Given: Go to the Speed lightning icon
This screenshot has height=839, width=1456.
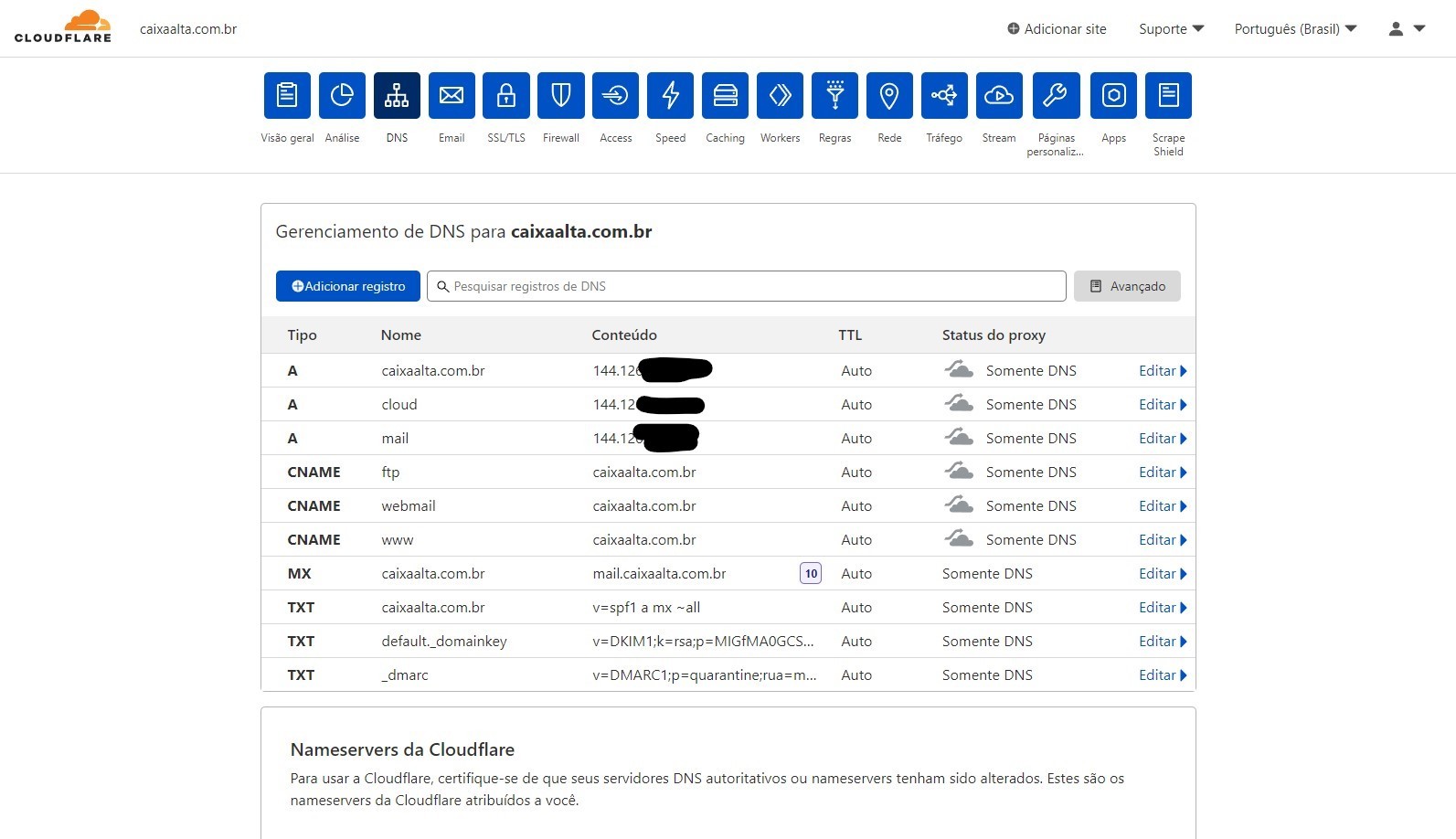Looking at the screenshot, I should tap(670, 96).
